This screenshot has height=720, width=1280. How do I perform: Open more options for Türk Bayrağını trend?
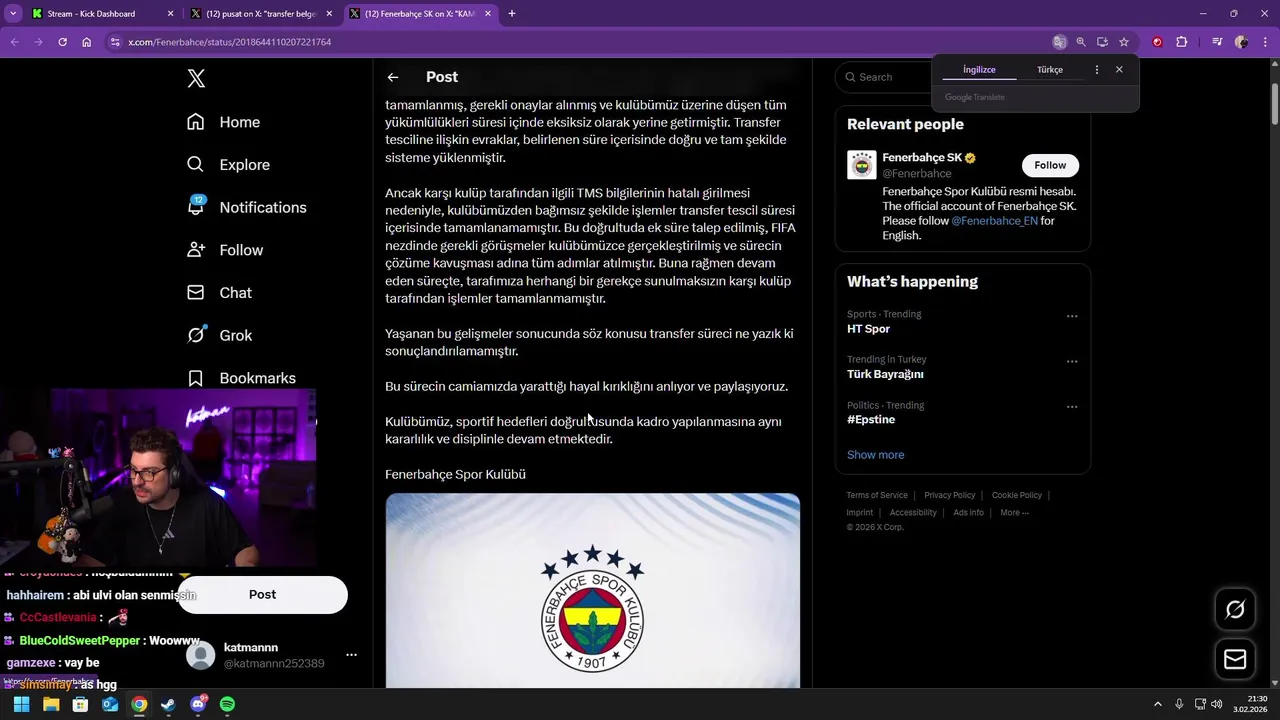[x=1072, y=361]
